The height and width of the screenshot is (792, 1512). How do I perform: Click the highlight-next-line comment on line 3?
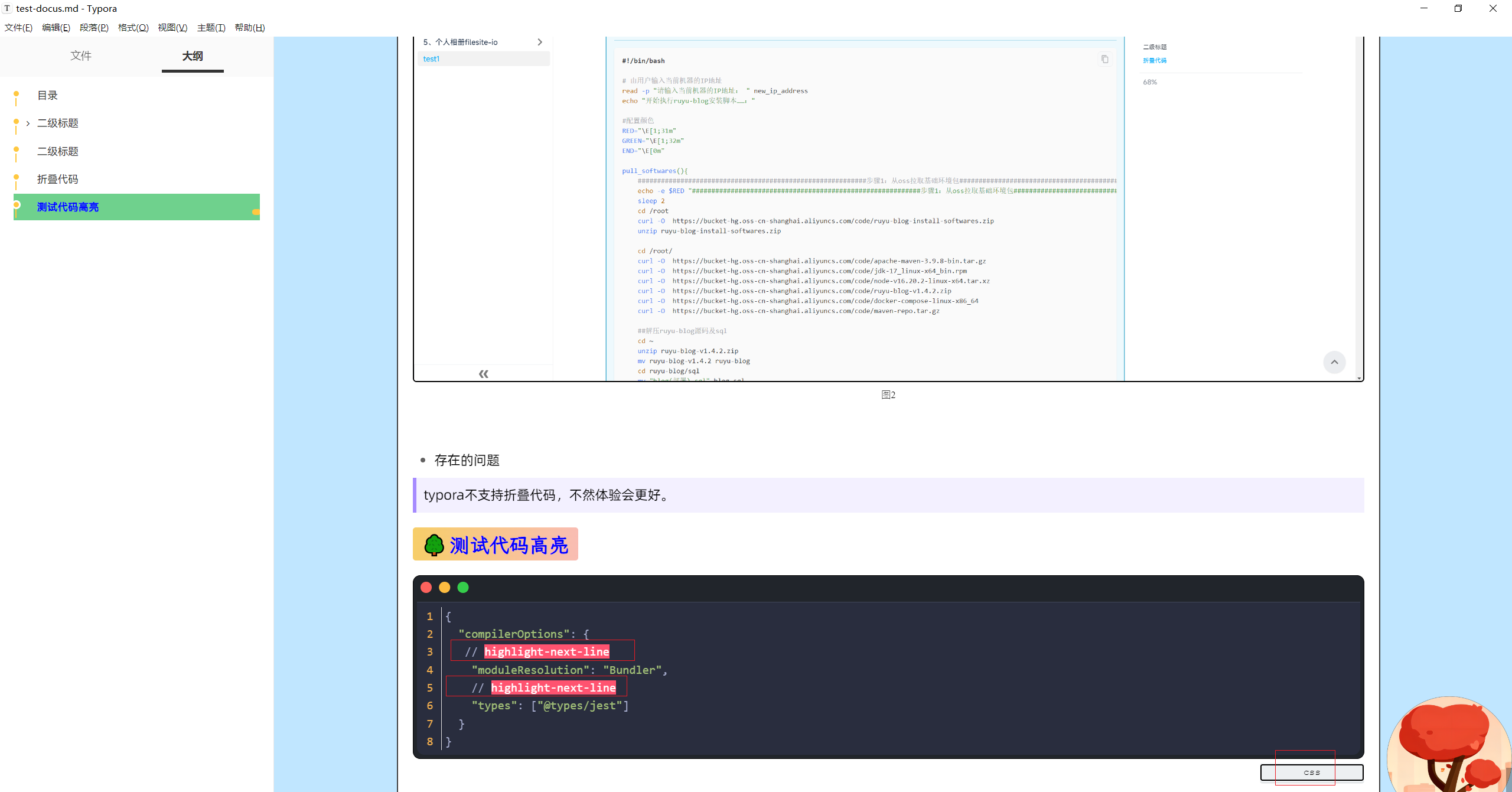tap(537, 651)
